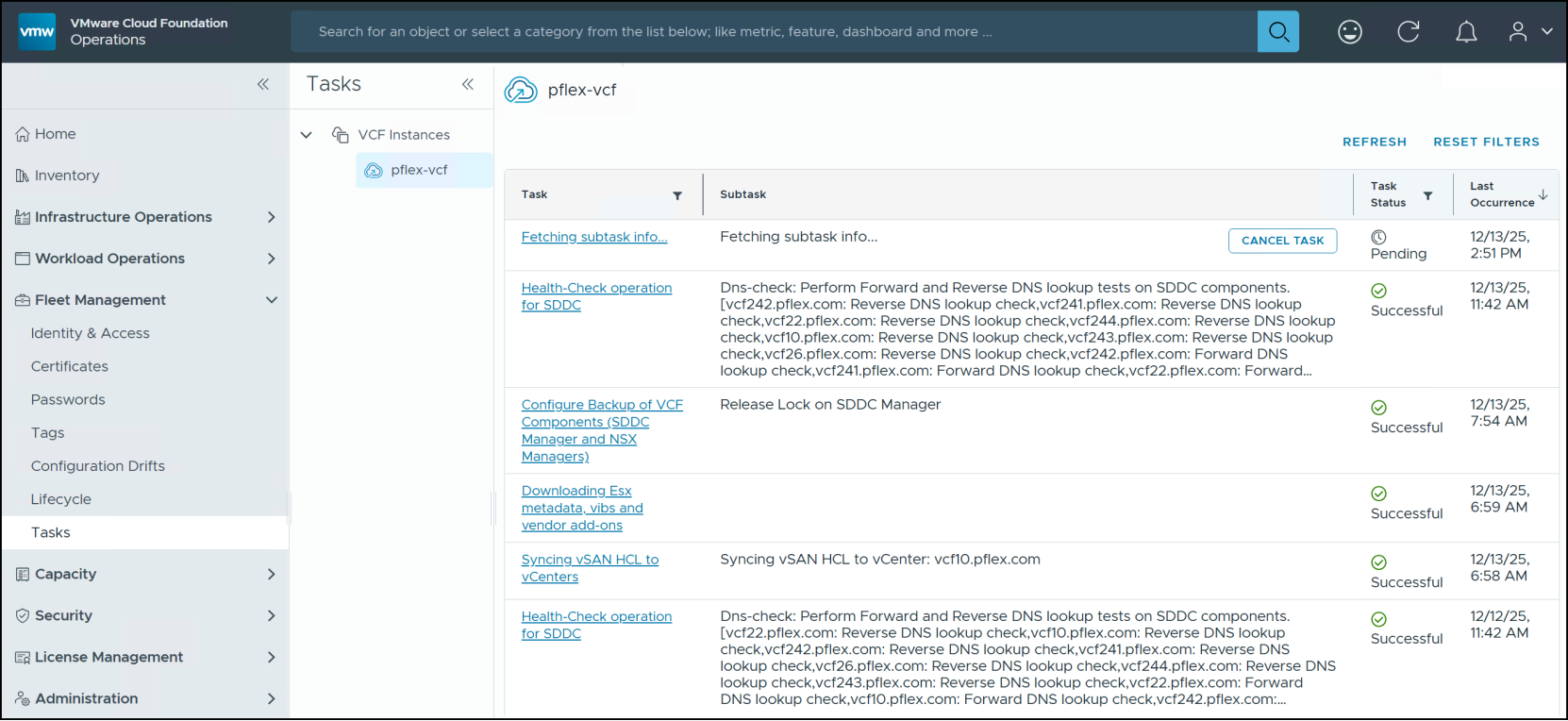Open Identity & Access menu item
Viewport: 1568px width, 721px height.
(91, 333)
